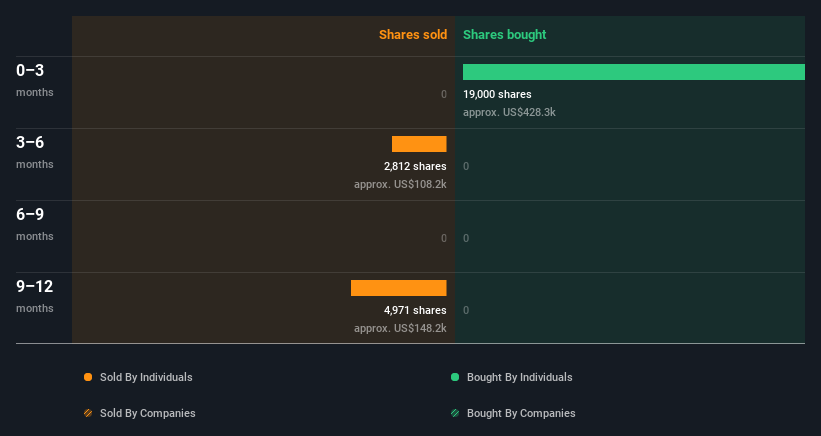Click the striped Sold By Companies legend icon
The width and height of the screenshot is (821, 436).
tap(88, 413)
